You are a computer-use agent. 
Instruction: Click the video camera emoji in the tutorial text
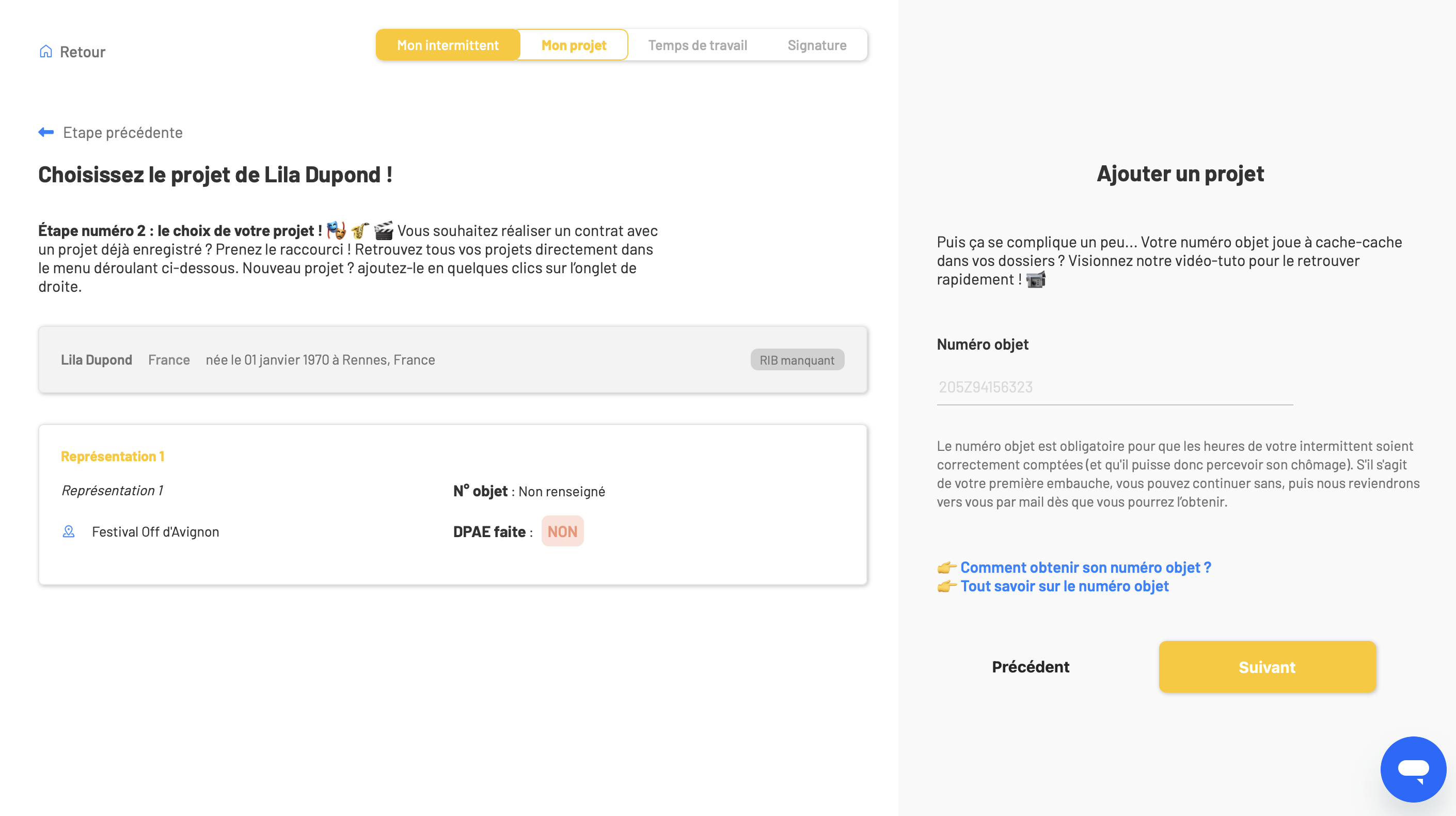point(1036,279)
